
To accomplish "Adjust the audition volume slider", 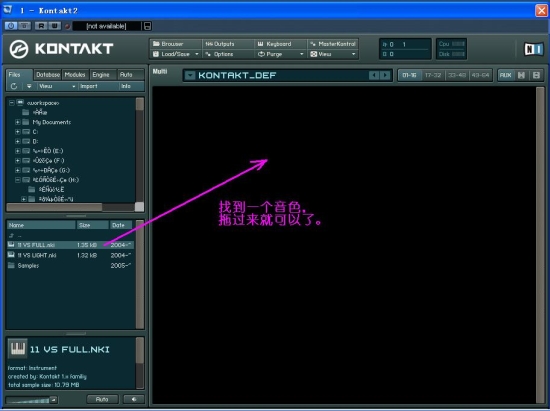I will click(x=32, y=400).
